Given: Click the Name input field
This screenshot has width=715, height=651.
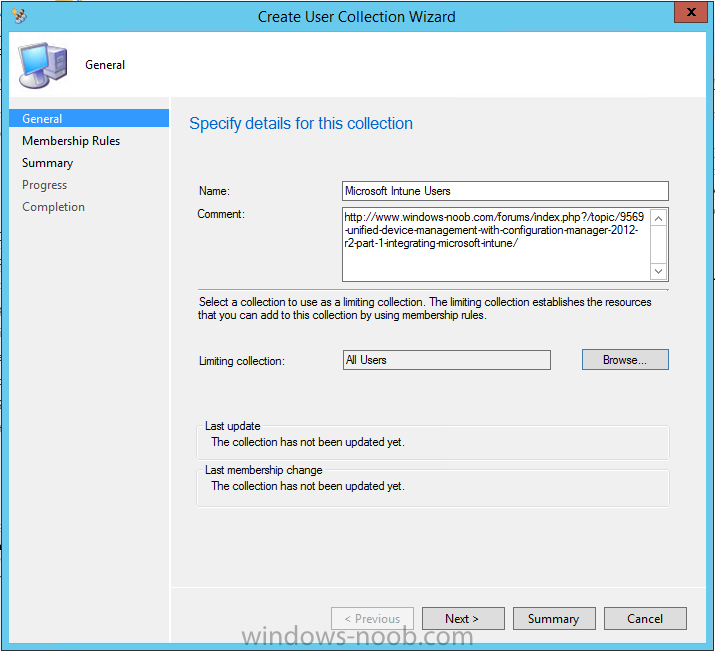Looking at the screenshot, I should [505, 191].
